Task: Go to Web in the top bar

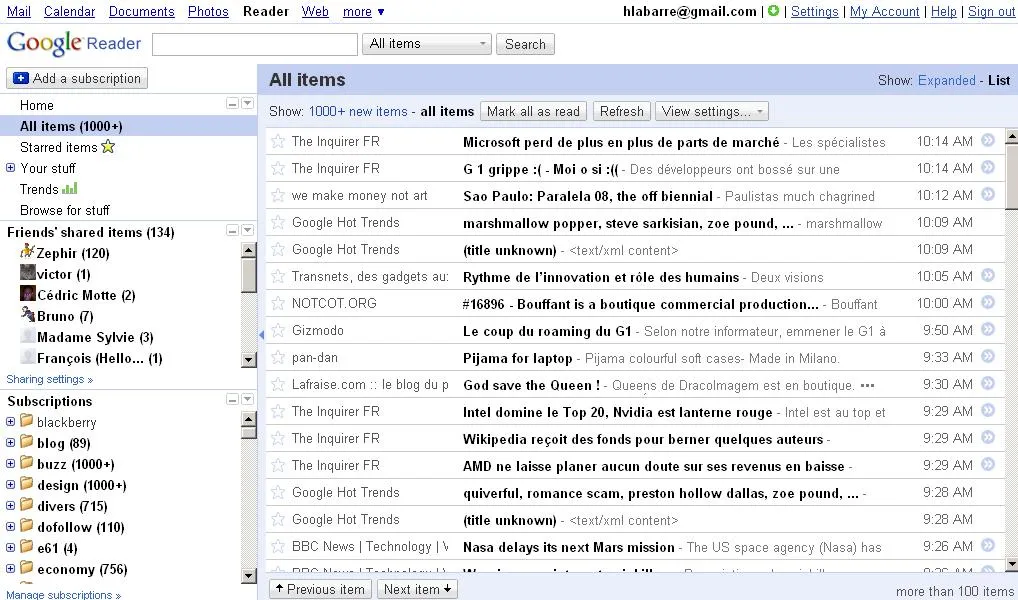Action: click(315, 12)
